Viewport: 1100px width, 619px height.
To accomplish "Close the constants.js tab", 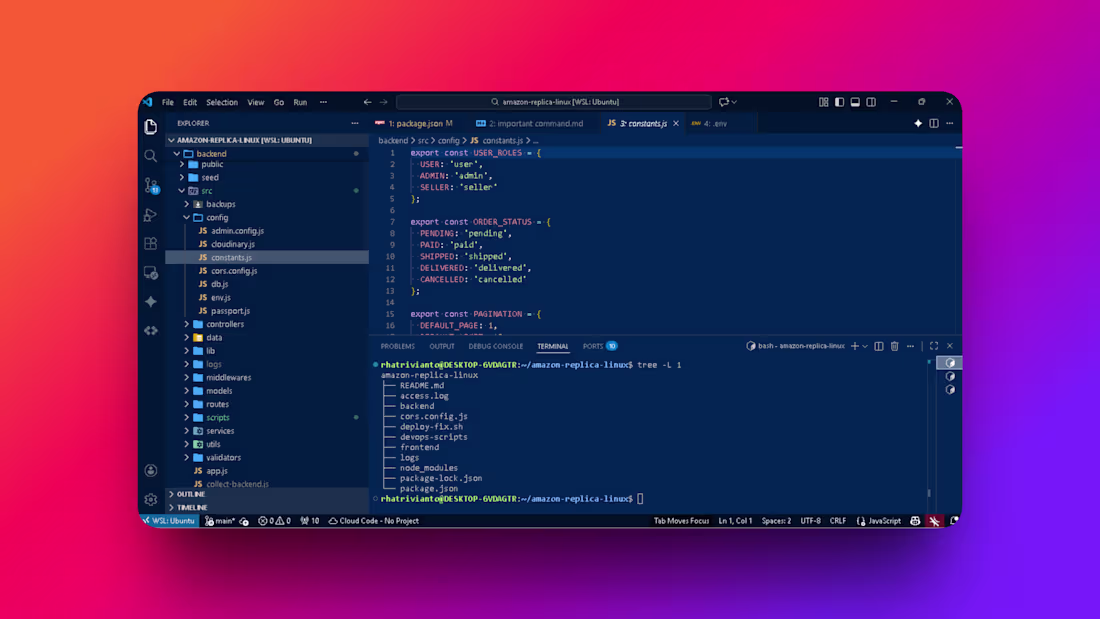I will (x=676, y=124).
